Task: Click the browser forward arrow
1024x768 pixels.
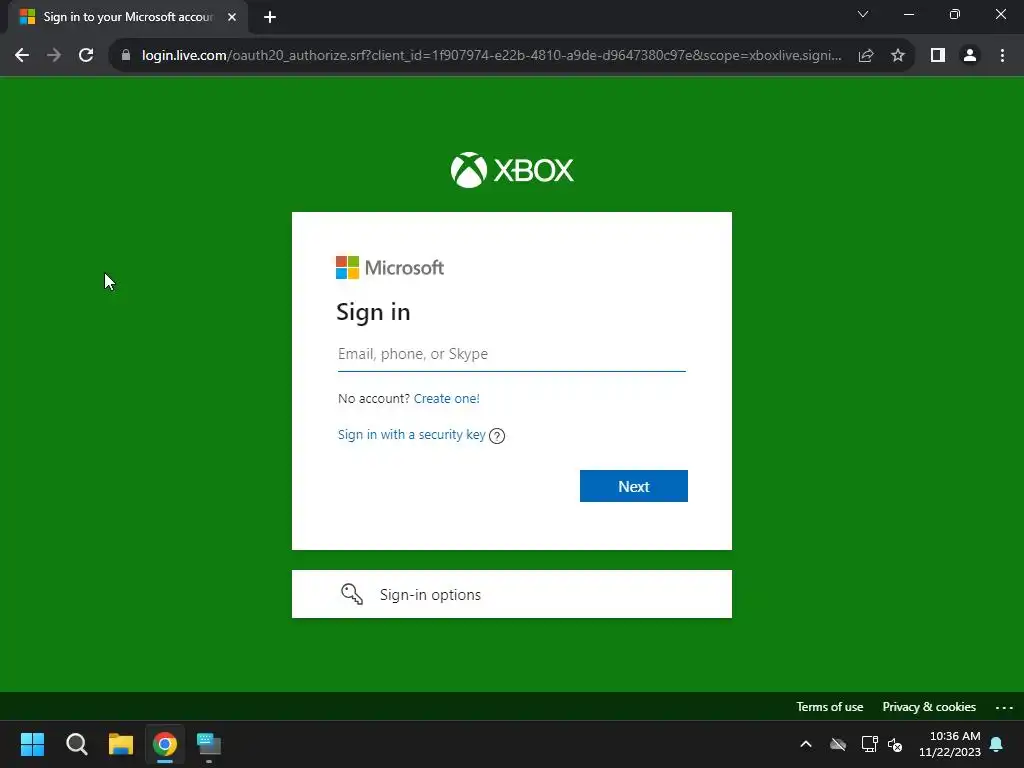Action: (x=54, y=56)
